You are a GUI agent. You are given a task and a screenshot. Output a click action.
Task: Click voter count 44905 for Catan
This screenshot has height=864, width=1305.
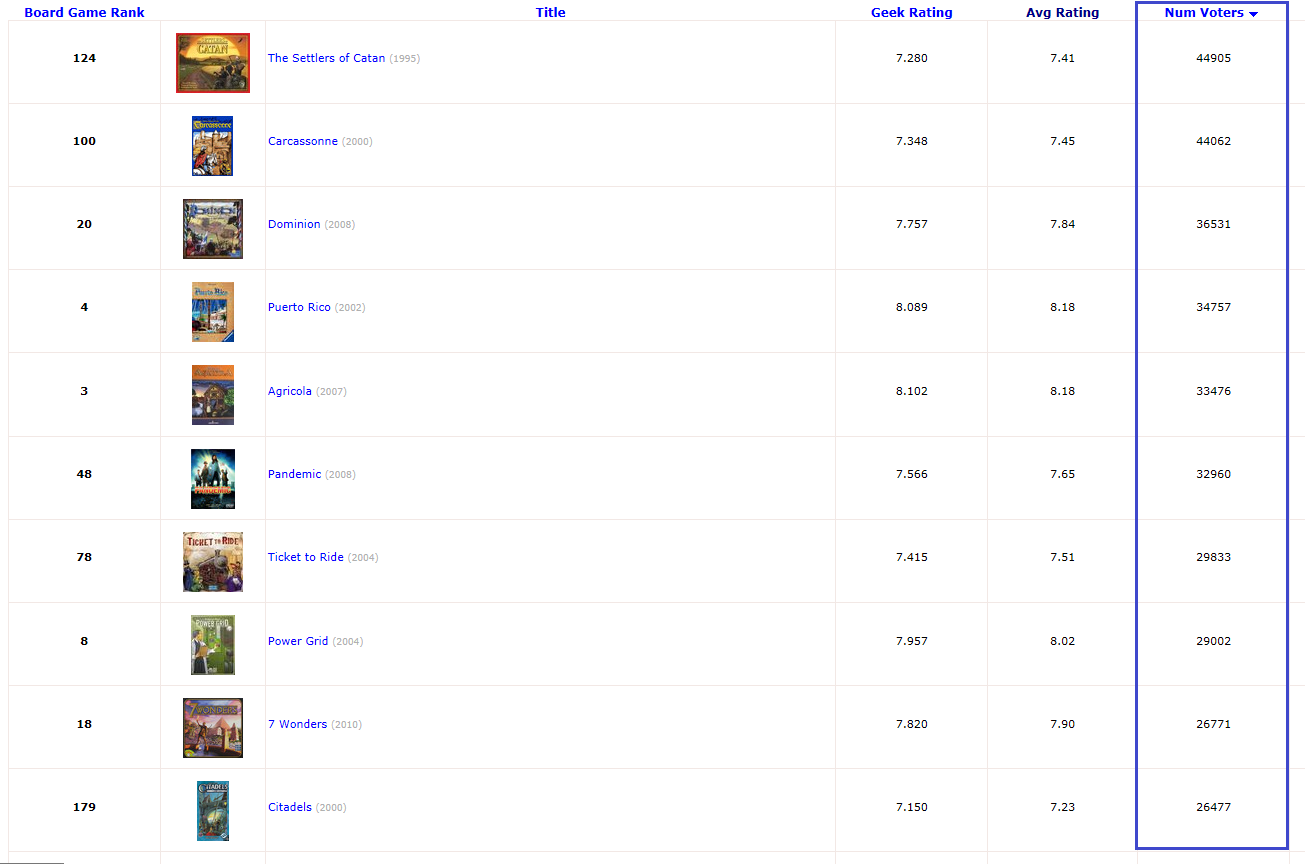point(1214,58)
